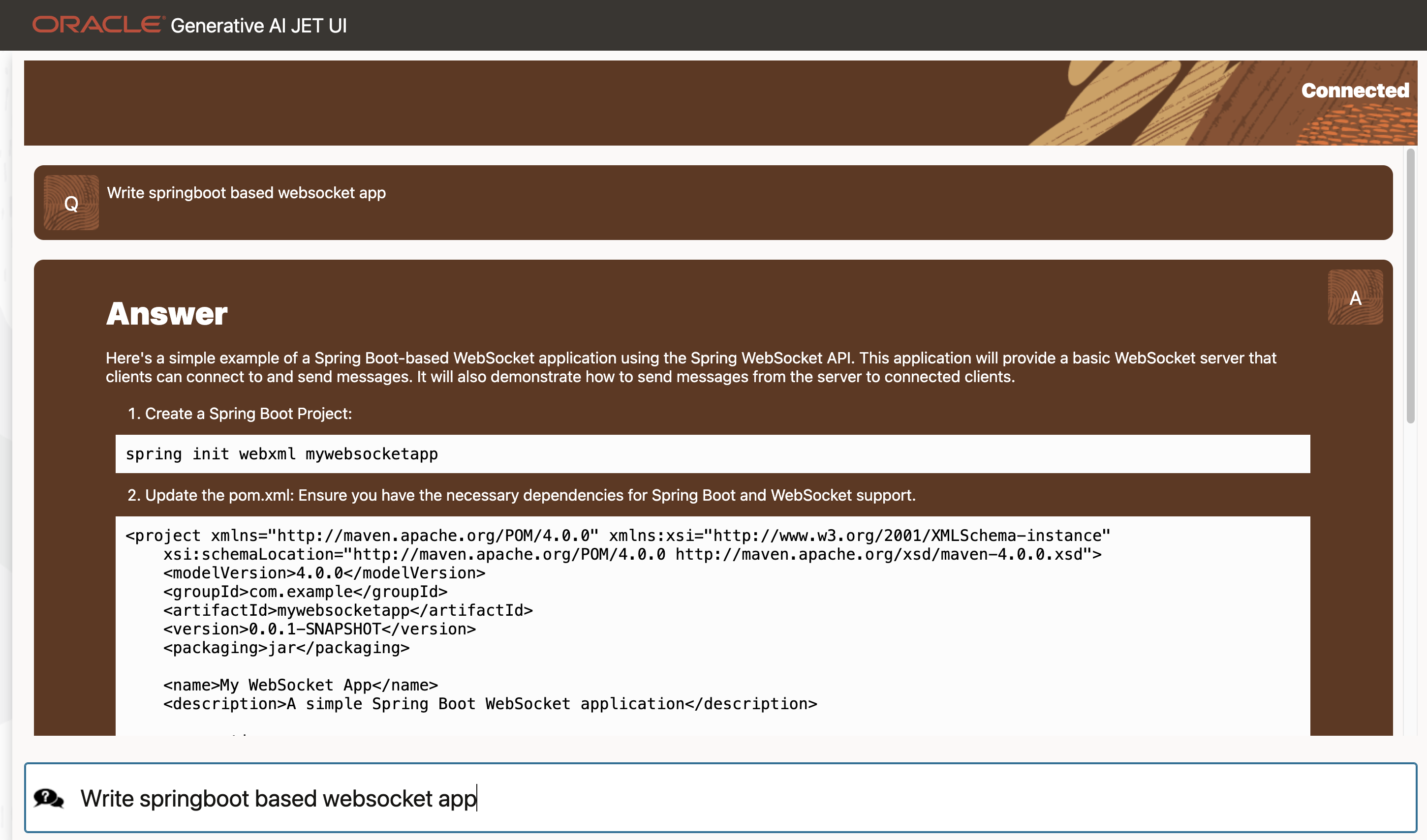Click the description line in pom code

[x=490, y=704]
